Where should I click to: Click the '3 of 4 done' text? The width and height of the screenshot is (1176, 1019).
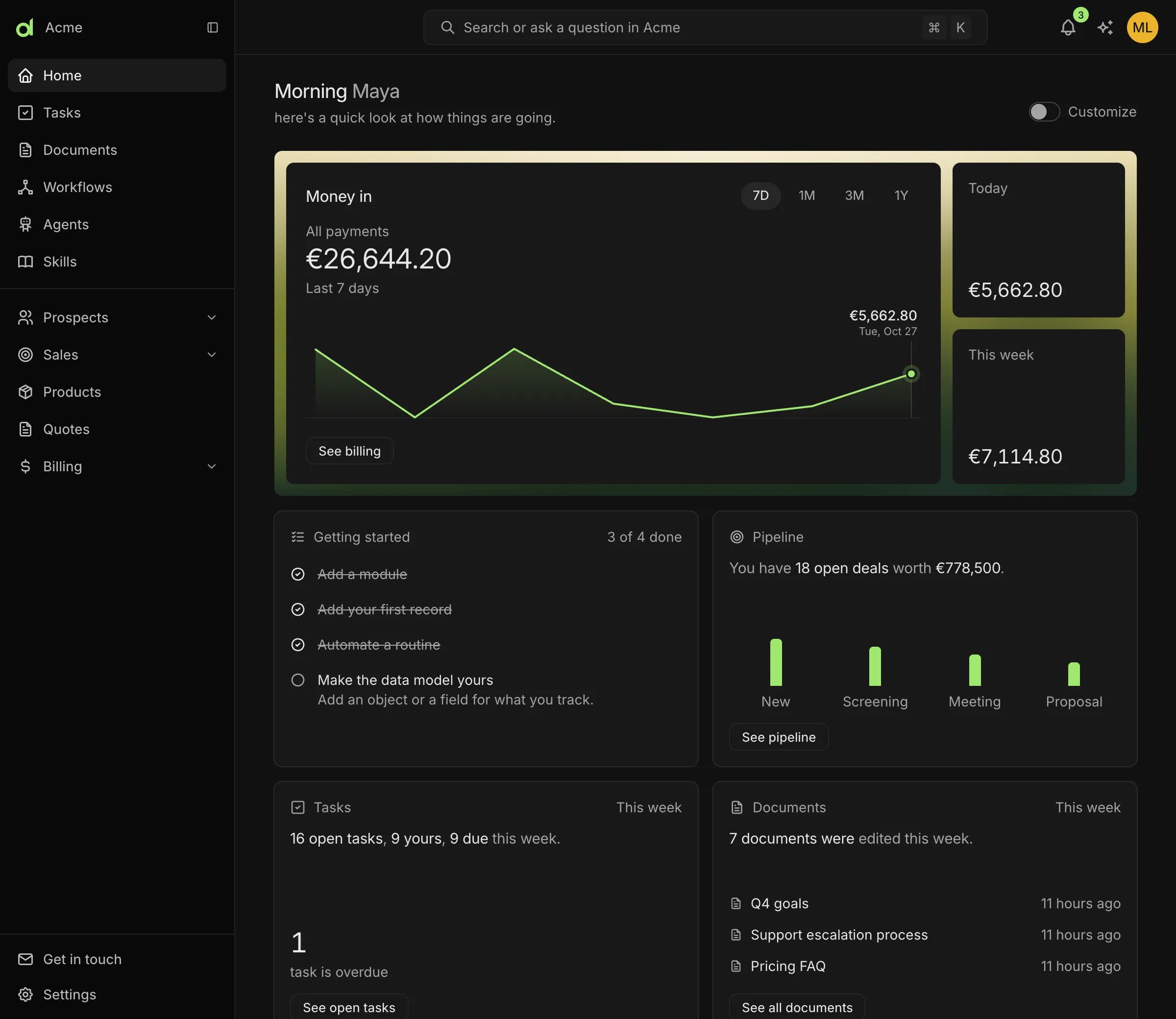[644, 537]
